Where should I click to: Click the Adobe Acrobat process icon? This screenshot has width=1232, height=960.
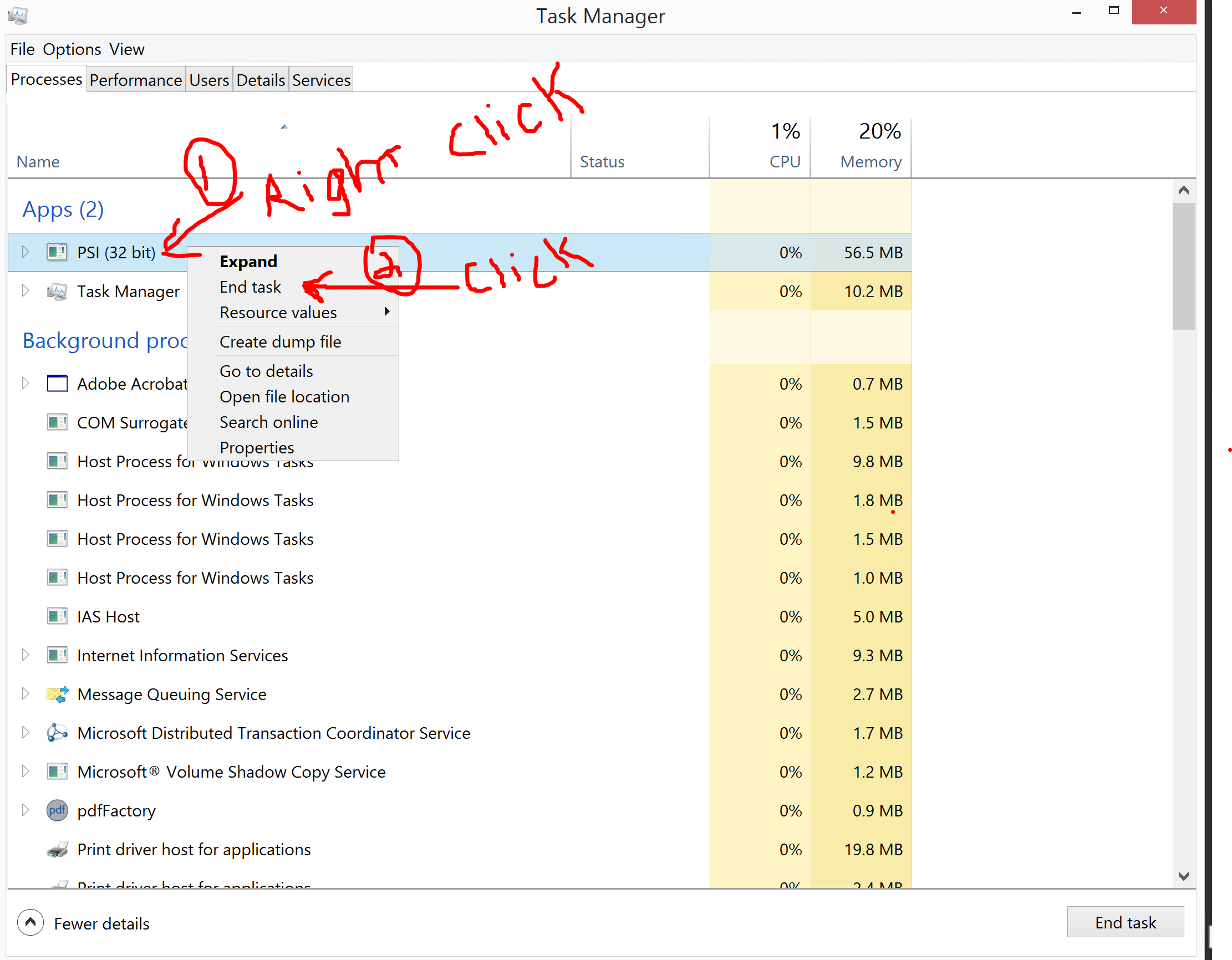coord(57,384)
